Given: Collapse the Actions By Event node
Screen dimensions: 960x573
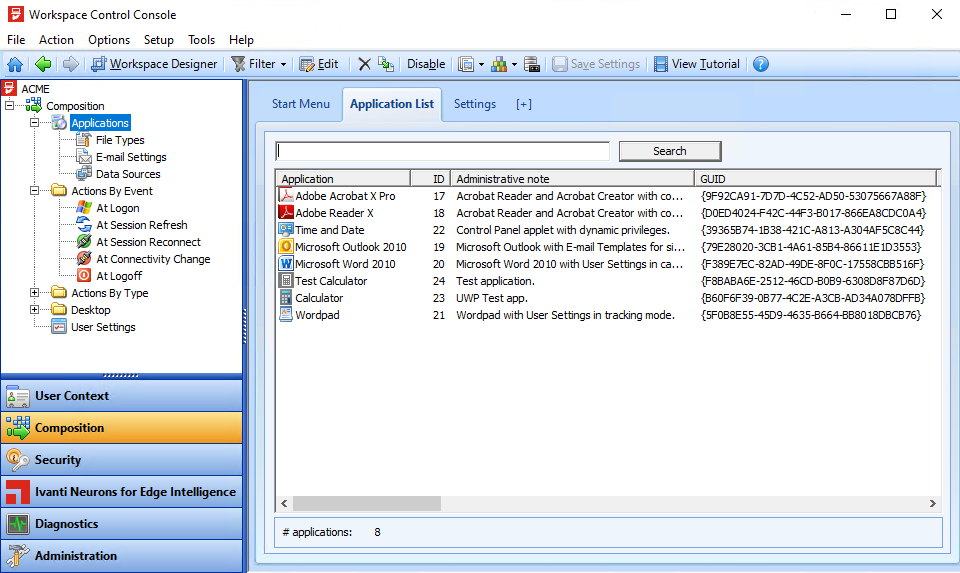Looking at the screenshot, I should (35, 190).
